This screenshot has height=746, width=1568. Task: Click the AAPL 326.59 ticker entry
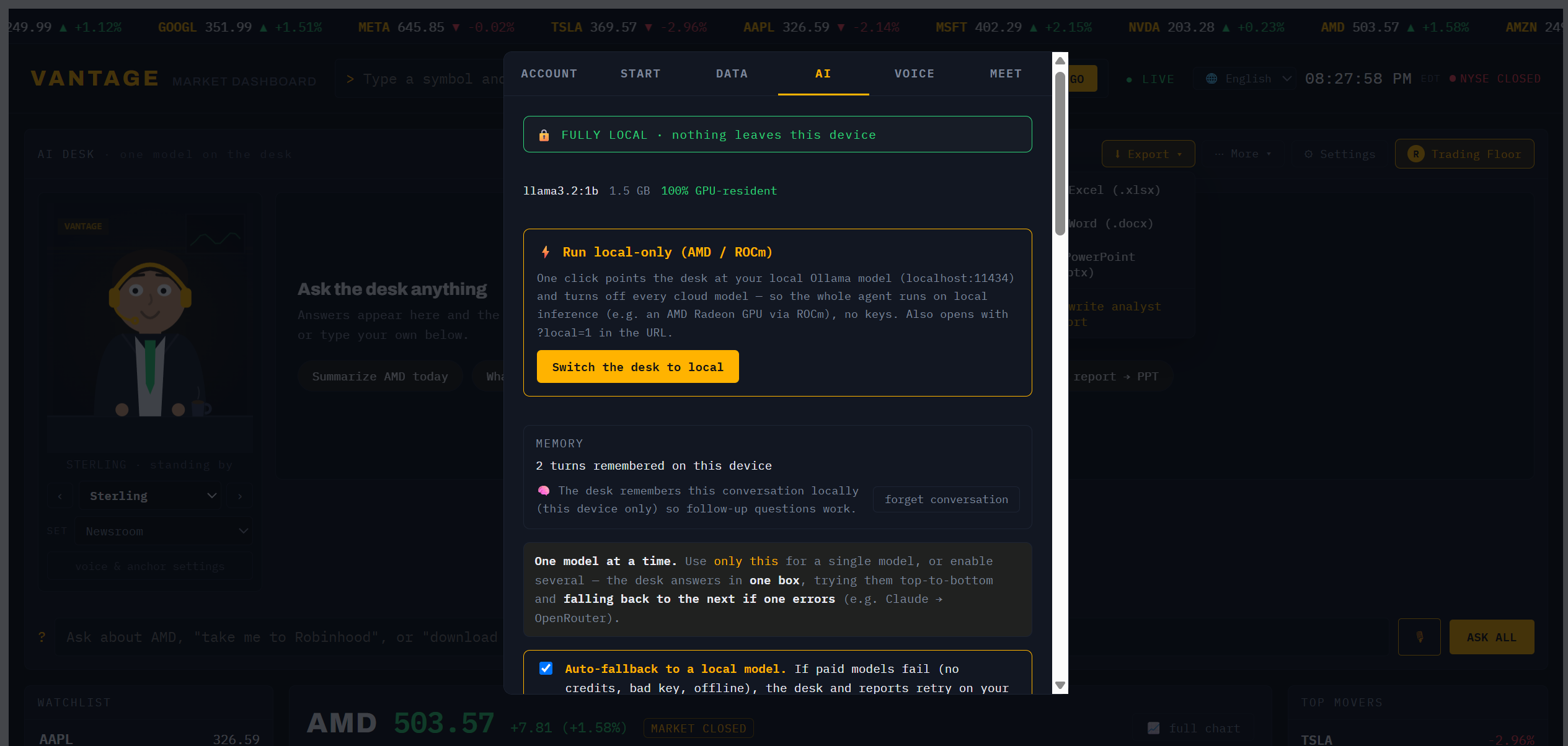[822, 27]
